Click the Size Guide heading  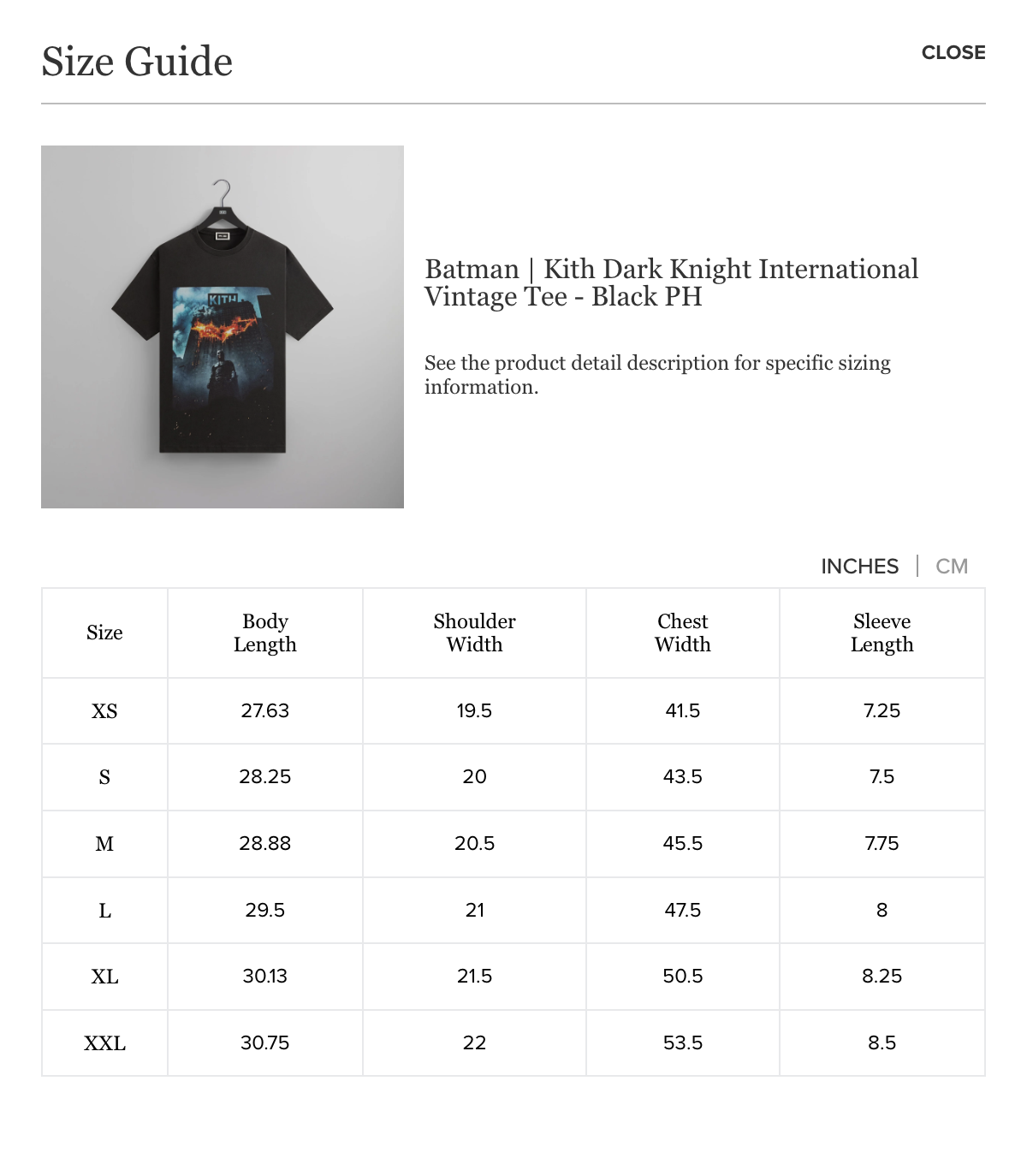(137, 62)
